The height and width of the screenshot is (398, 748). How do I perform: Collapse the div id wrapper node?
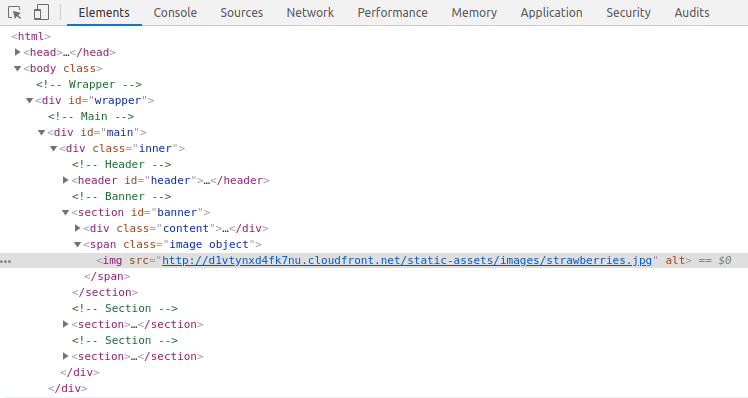pyautogui.click(x=30, y=100)
